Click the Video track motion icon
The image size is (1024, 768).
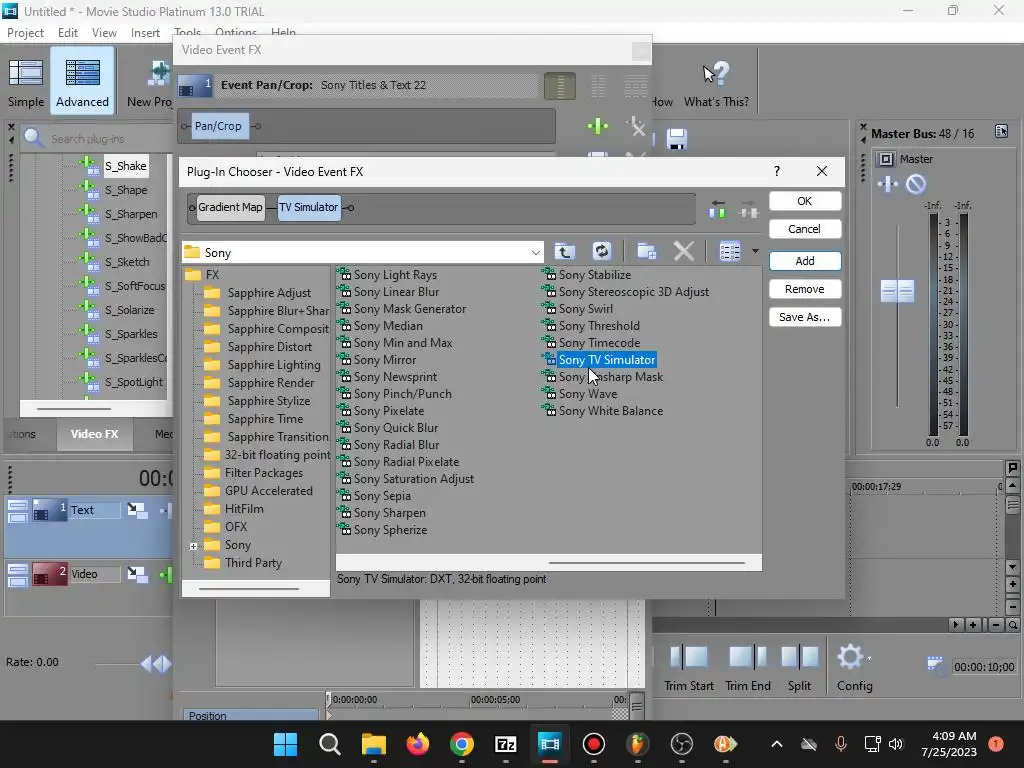137,574
